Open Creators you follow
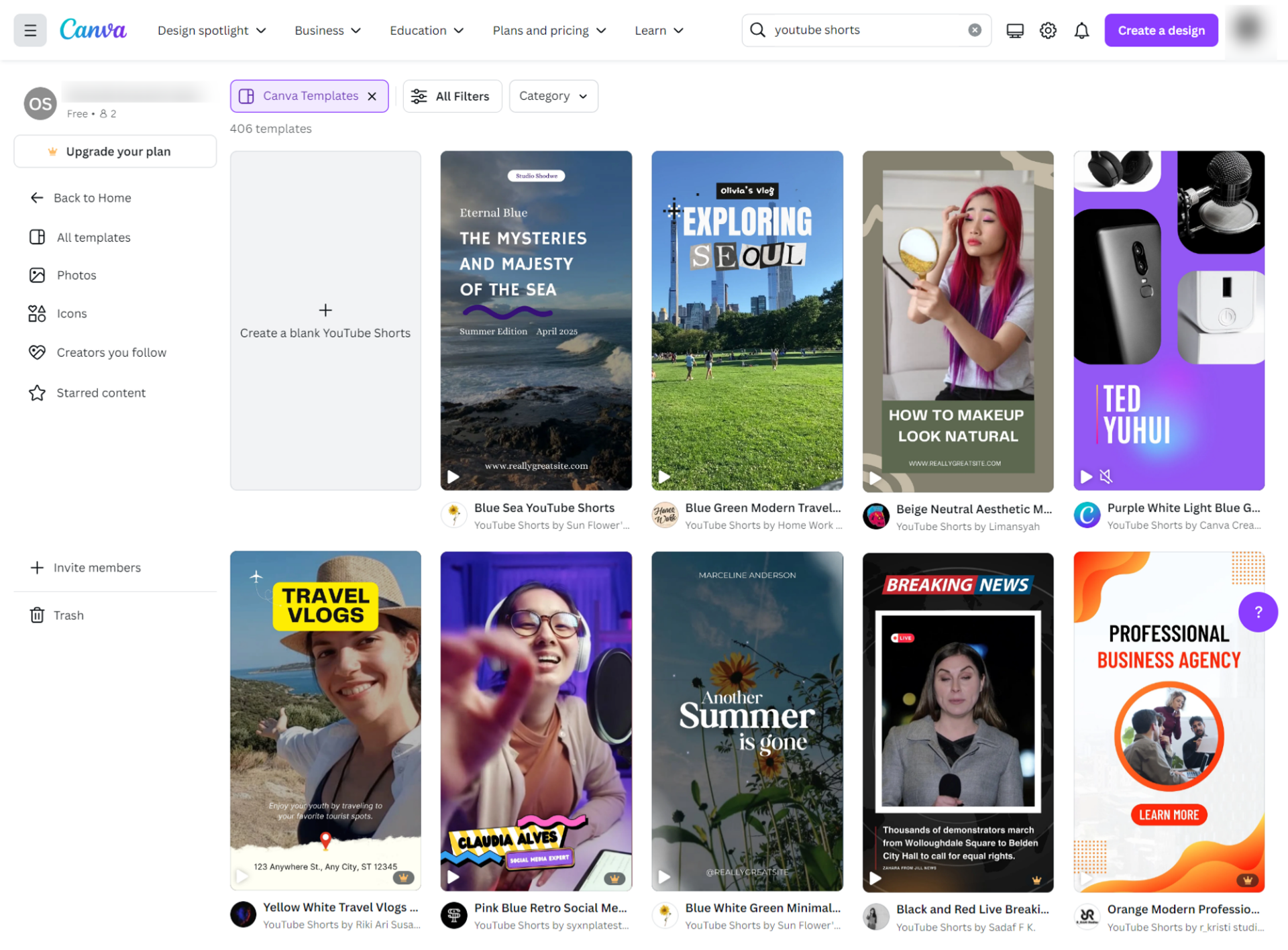This screenshot has width=1288, height=950. 110,352
